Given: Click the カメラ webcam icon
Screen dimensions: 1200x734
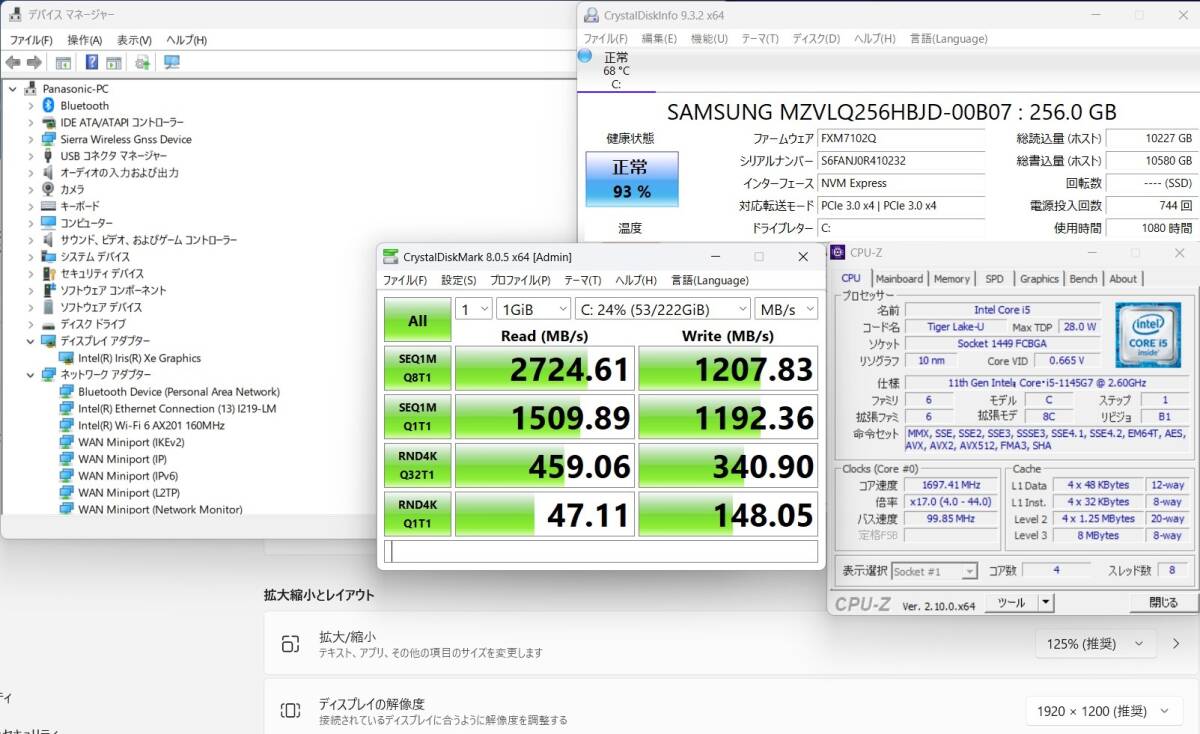Looking at the screenshot, I should [x=48, y=189].
